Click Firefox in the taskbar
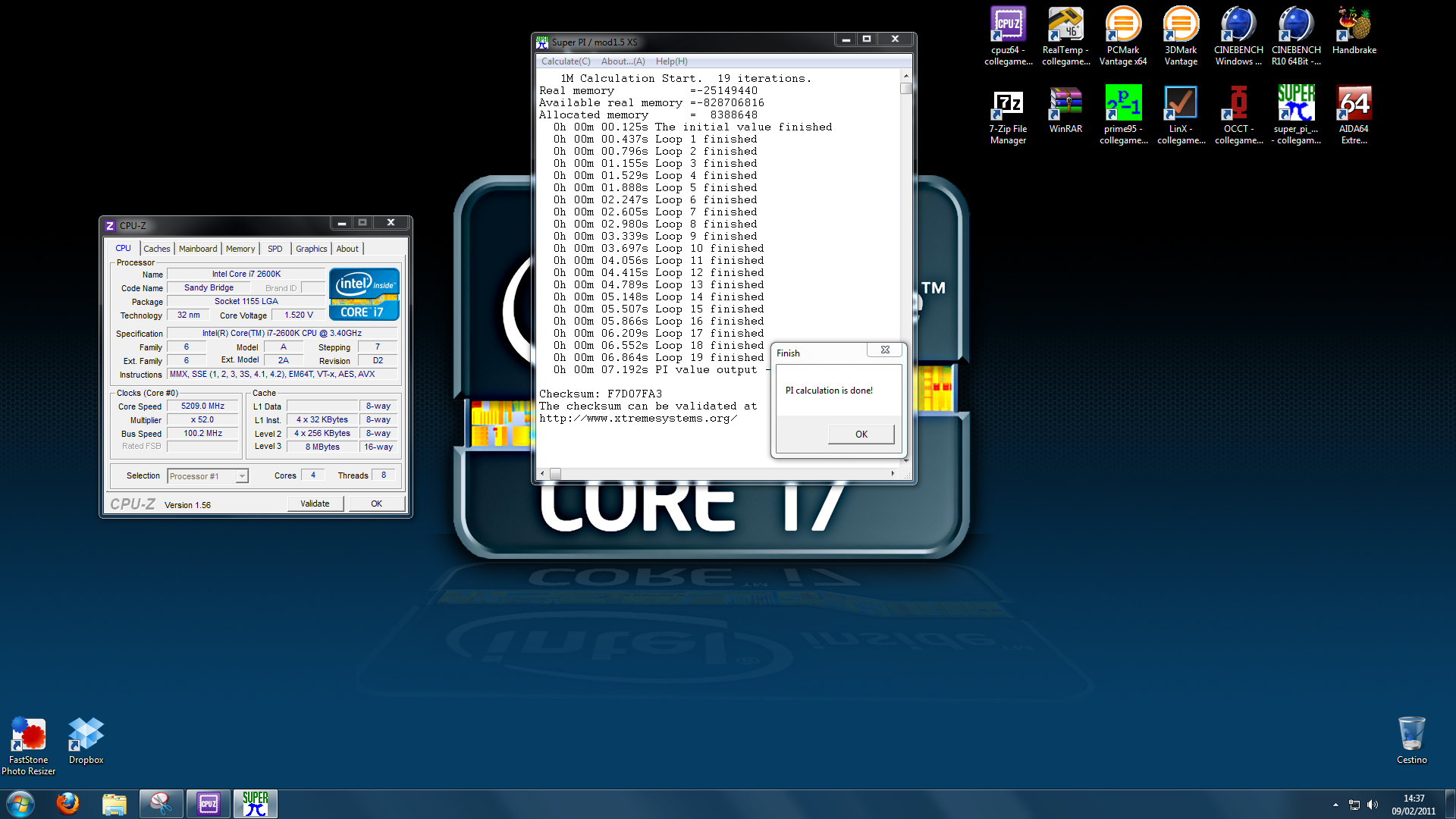This screenshot has height=819, width=1456. [67, 804]
